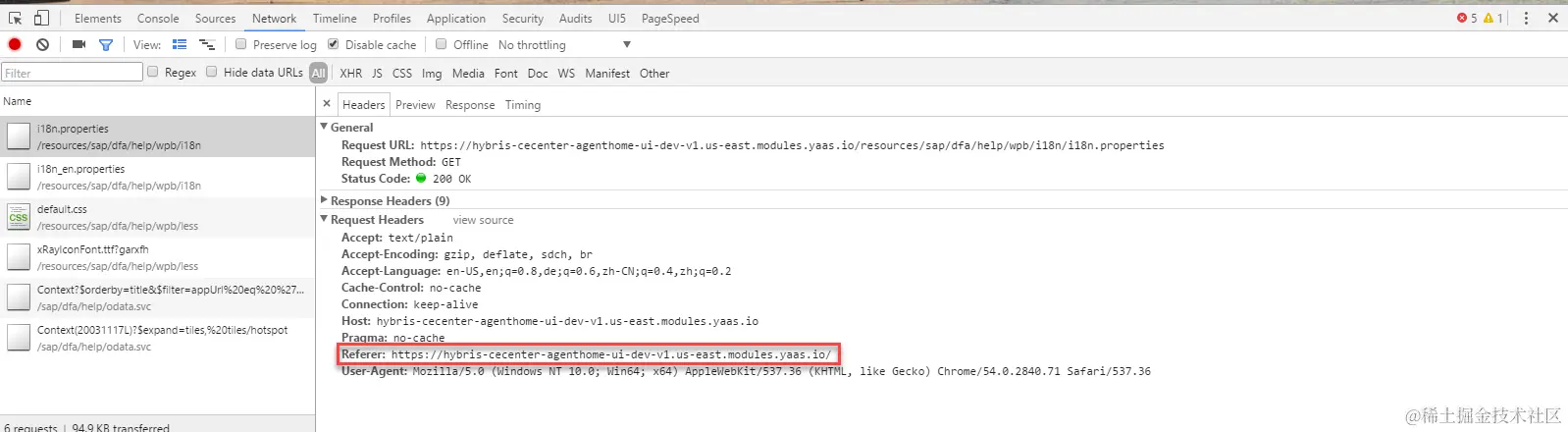1568x432 pixels.
Task: Switch to the Preview detail tab
Action: click(415, 105)
